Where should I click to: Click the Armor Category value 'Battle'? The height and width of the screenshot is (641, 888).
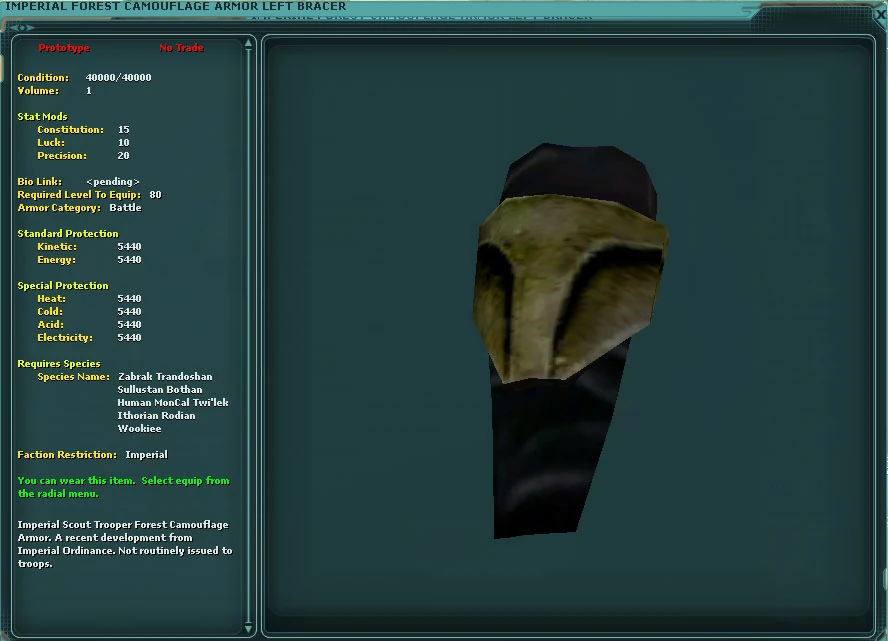click(125, 208)
